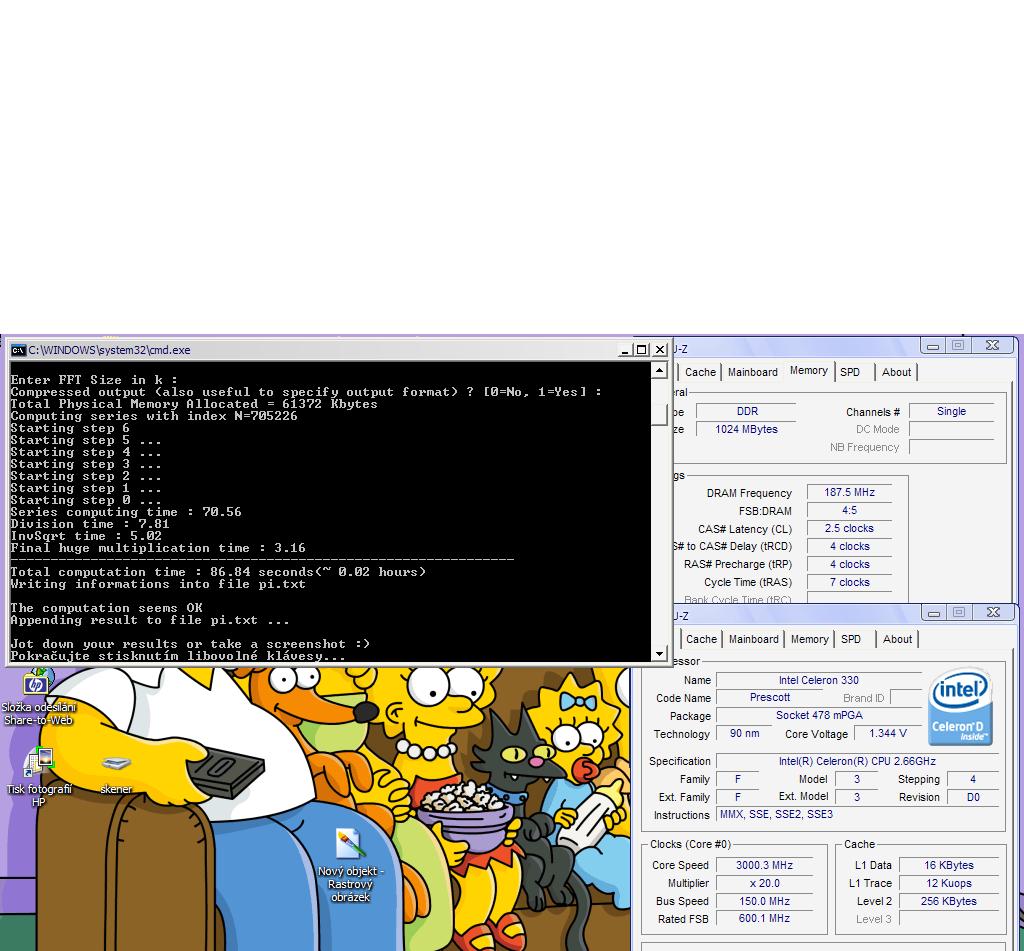Close the cmd.exe window
Screen dimensions: 1024x951
pos(660,350)
